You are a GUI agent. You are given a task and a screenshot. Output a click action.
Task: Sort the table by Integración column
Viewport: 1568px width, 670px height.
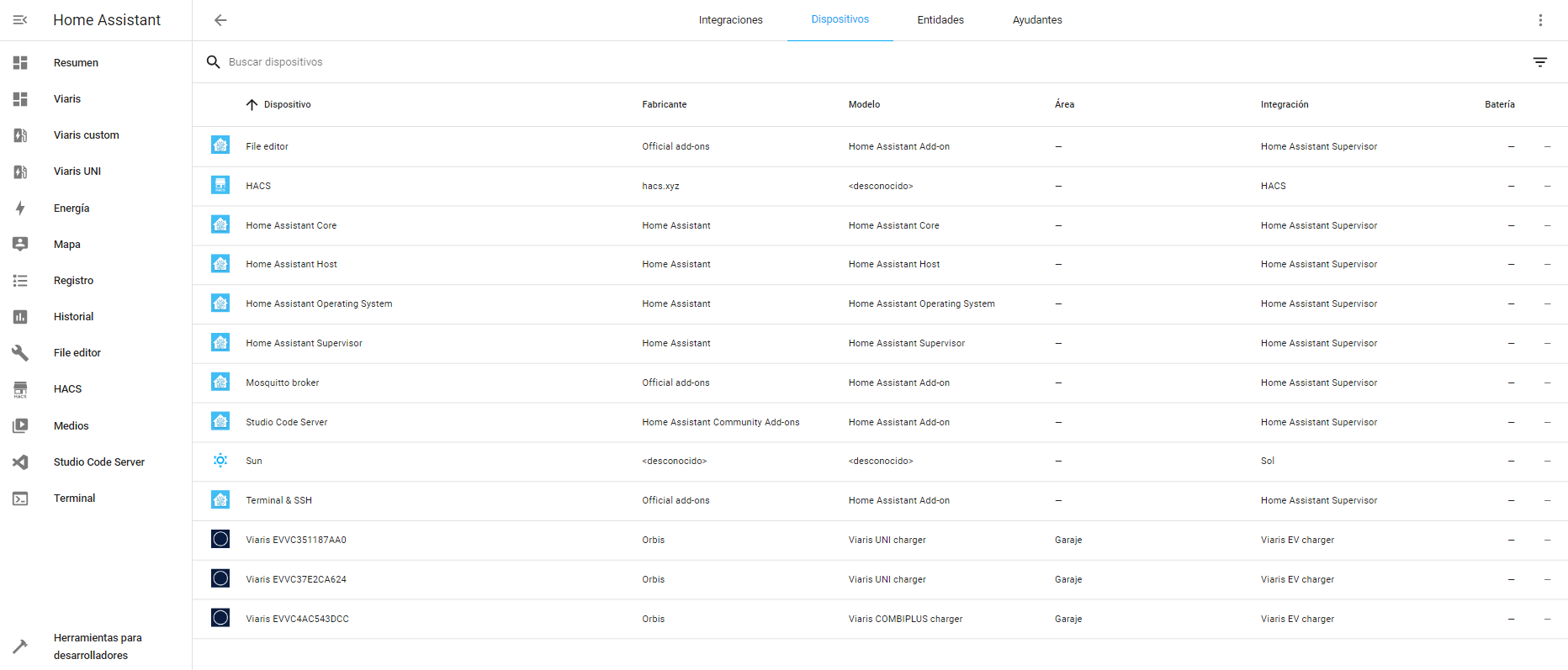click(1285, 104)
